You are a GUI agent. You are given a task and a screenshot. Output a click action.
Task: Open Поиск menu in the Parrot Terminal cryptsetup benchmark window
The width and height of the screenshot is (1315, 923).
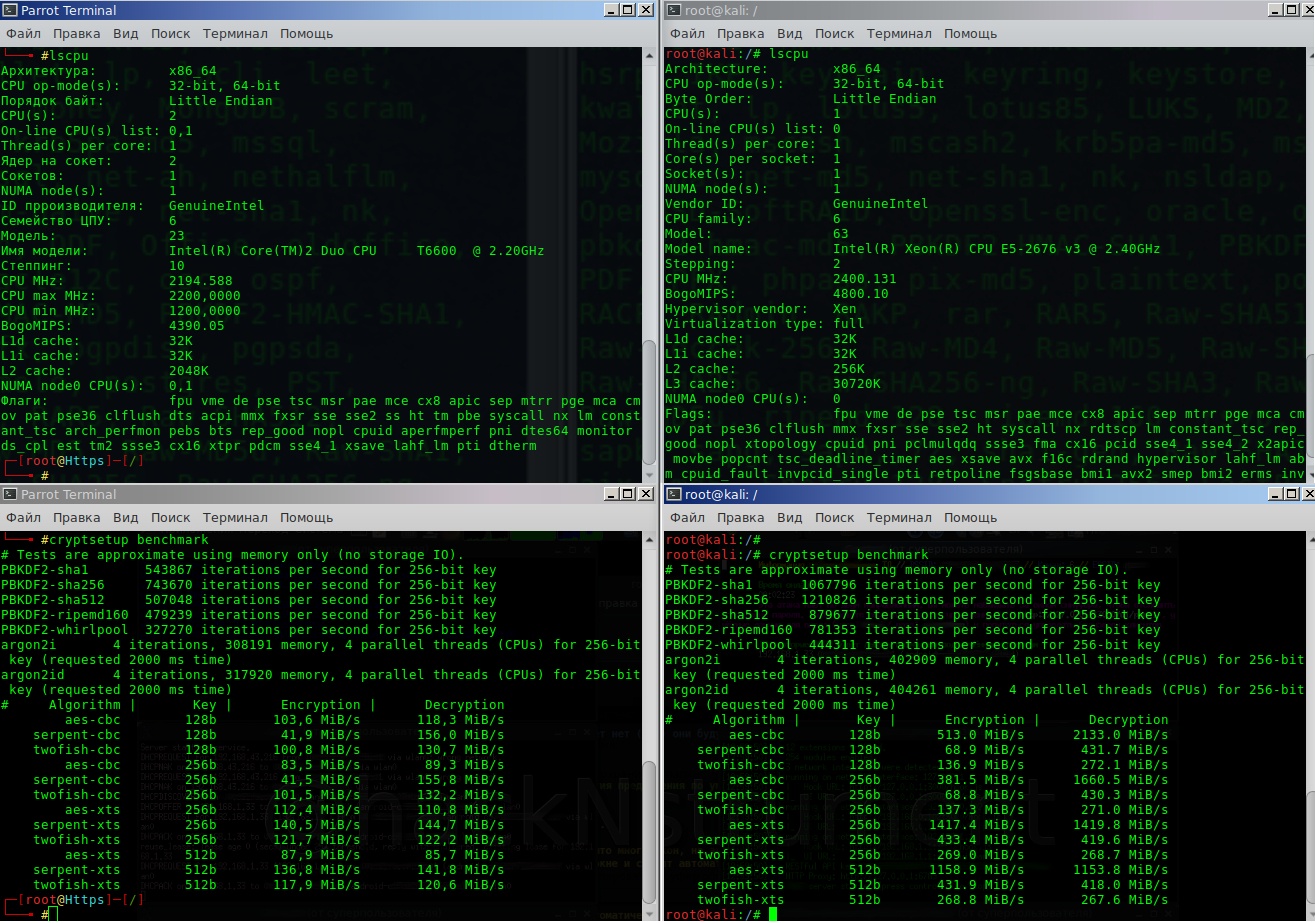tap(171, 518)
